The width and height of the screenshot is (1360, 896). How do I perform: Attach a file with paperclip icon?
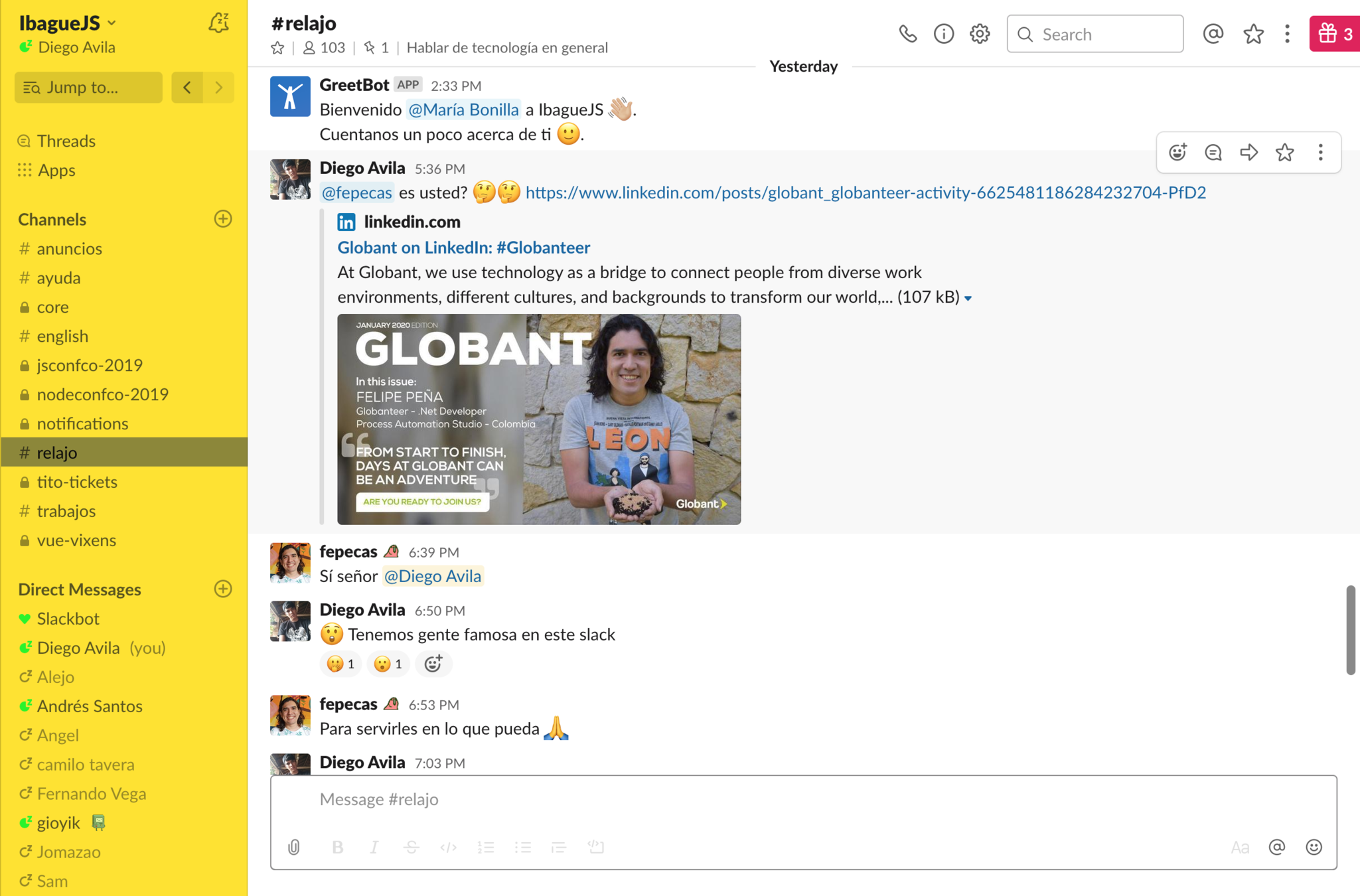pyautogui.click(x=294, y=847)
